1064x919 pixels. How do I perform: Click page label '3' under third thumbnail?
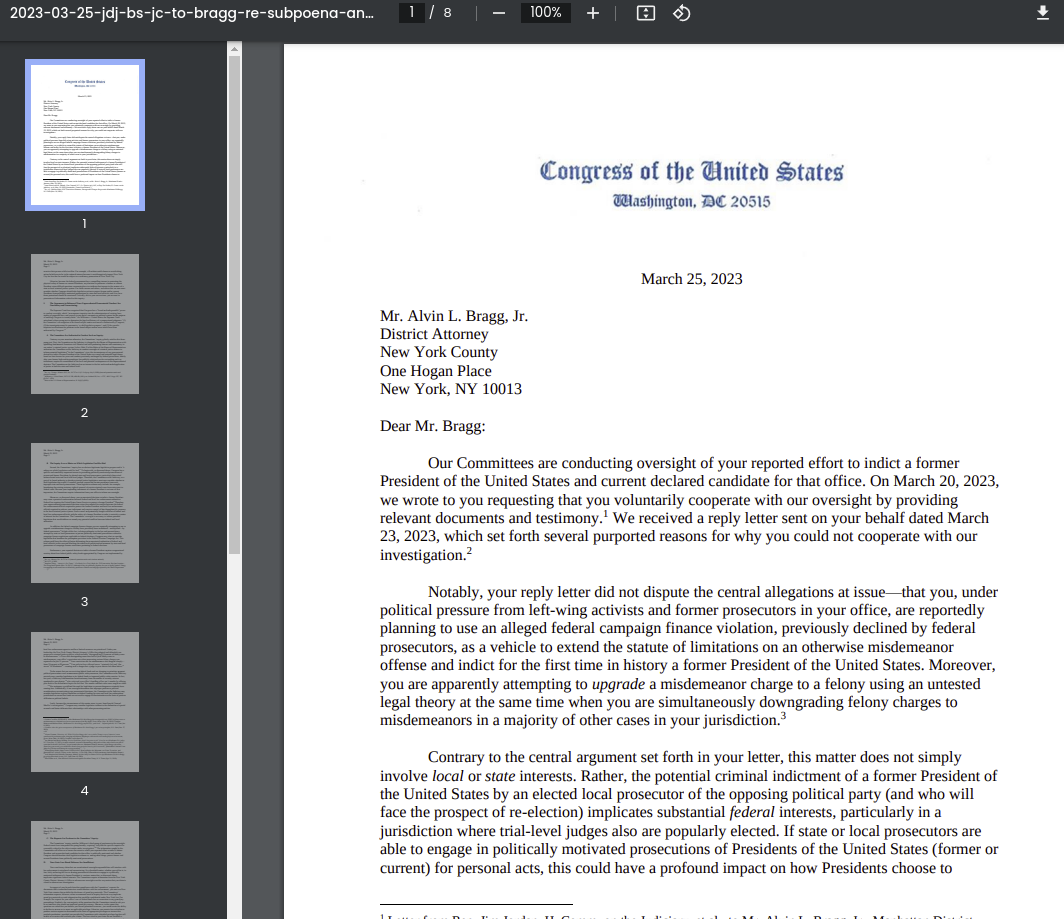coord(85,601)
